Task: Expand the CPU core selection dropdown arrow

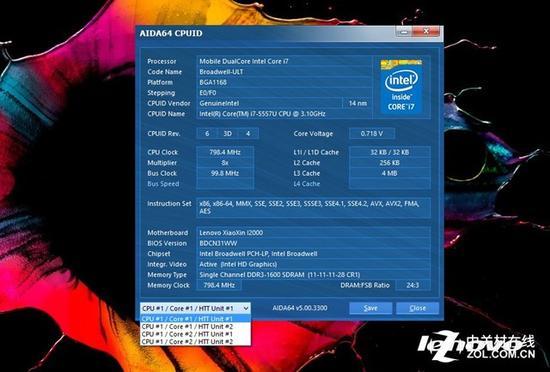Action: click(x=246, y=308)
